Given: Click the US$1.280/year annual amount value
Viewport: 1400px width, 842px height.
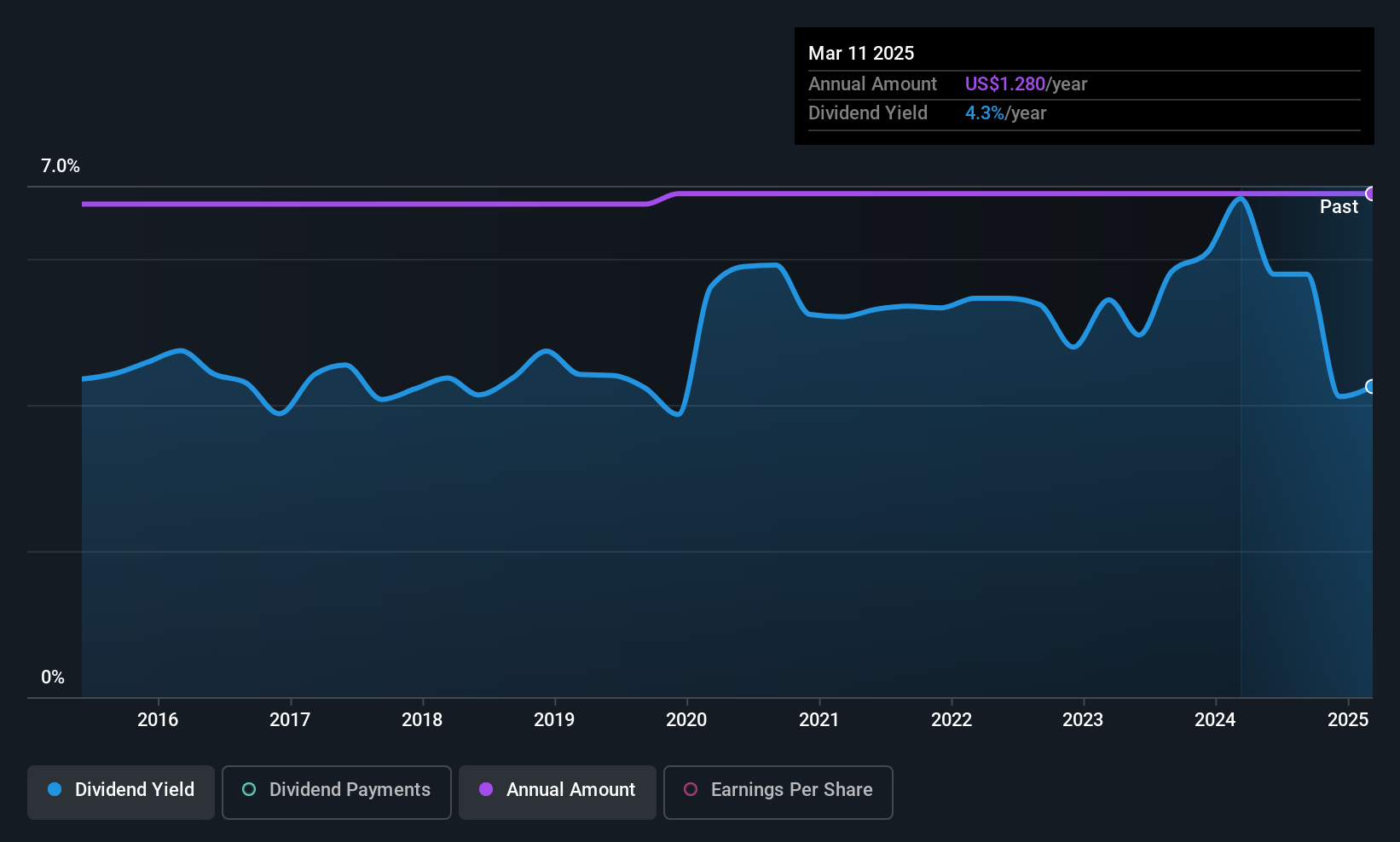Looking at the screenshot, I should coord(1026,84).
